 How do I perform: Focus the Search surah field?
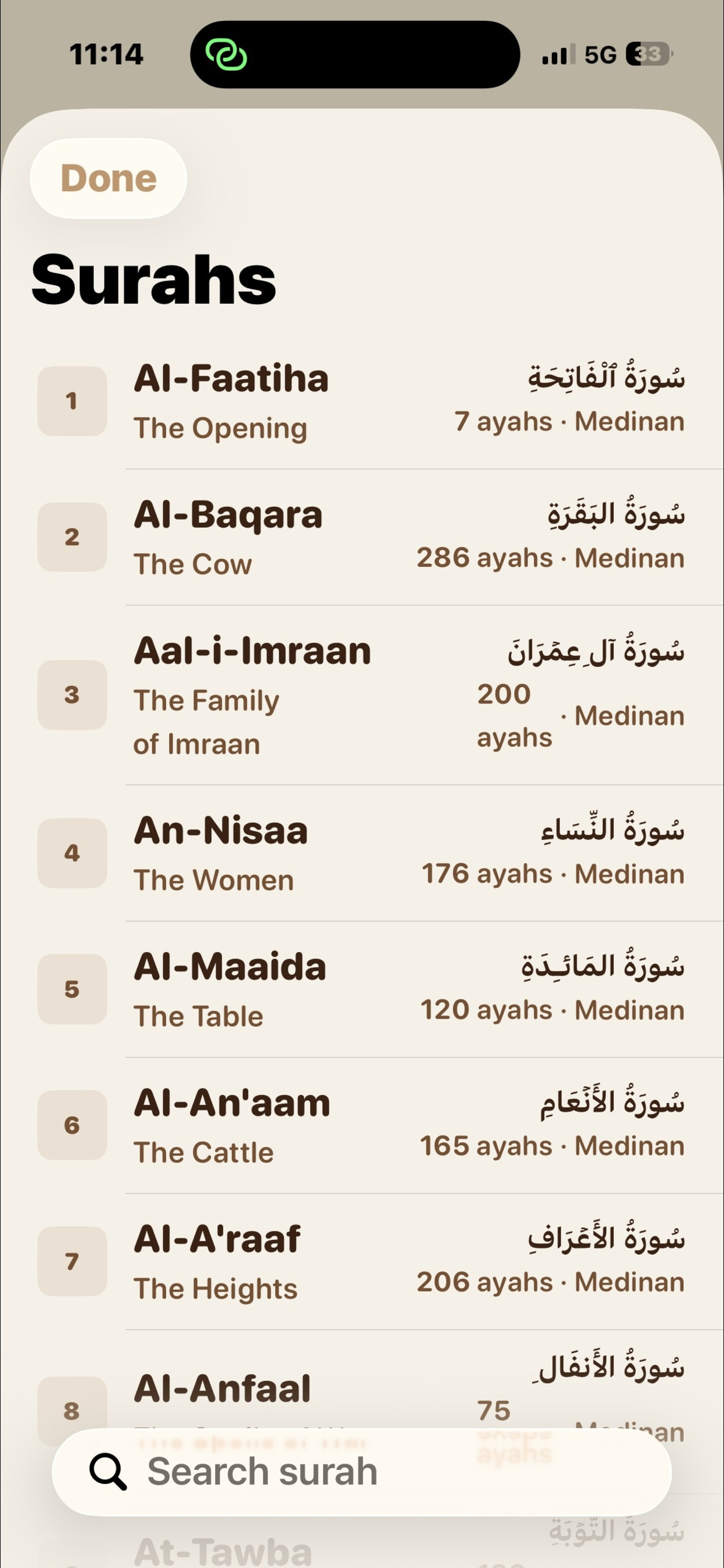(x=362, y=1472)
